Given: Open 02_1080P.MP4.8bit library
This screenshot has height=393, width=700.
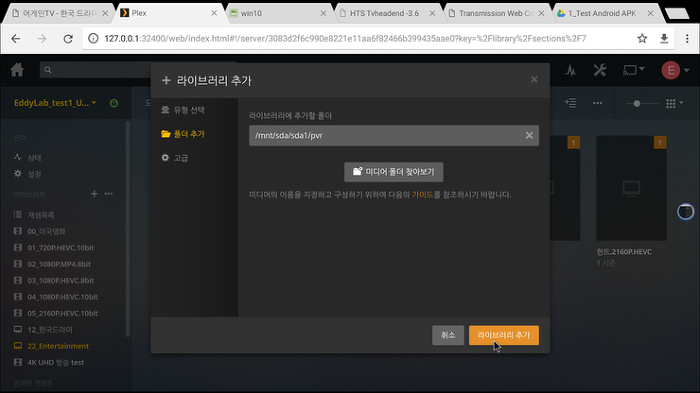Looking at the screenshot, I should (x=52, y=264).
